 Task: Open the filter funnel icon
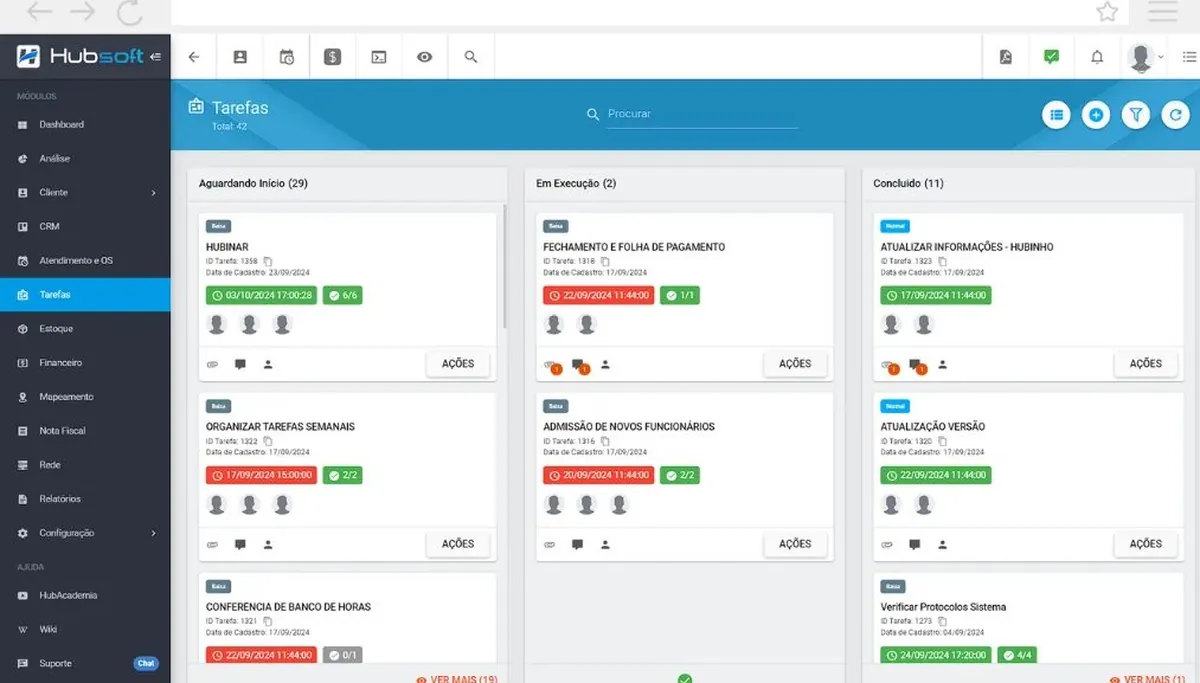(1136, 115)
